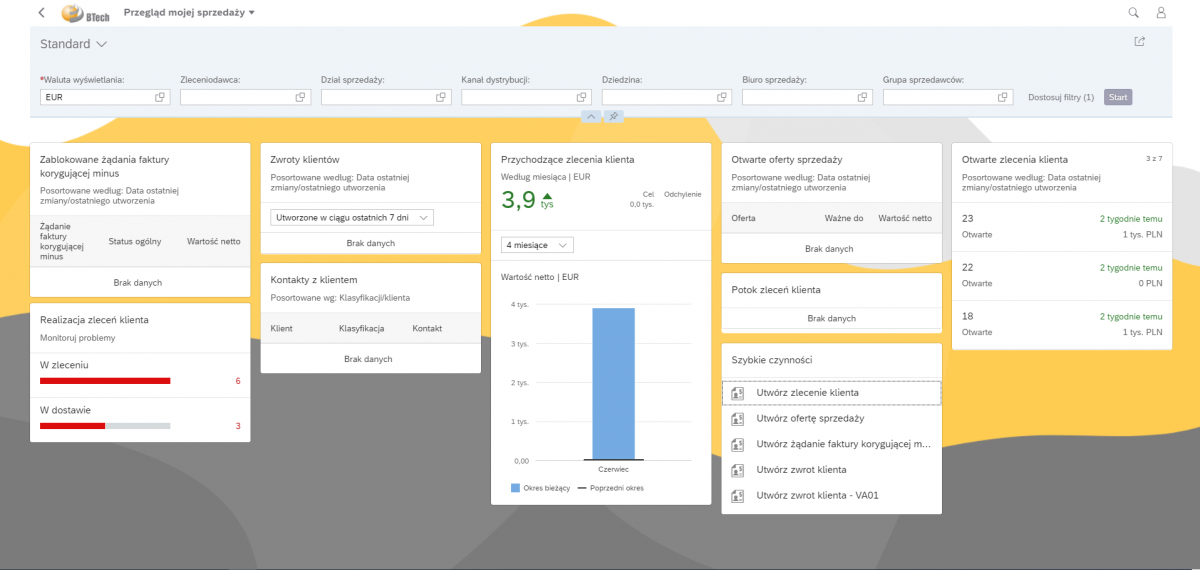1200x570 pixels.
Task: Open sales order 23 list item
Action: [1061, 226]
